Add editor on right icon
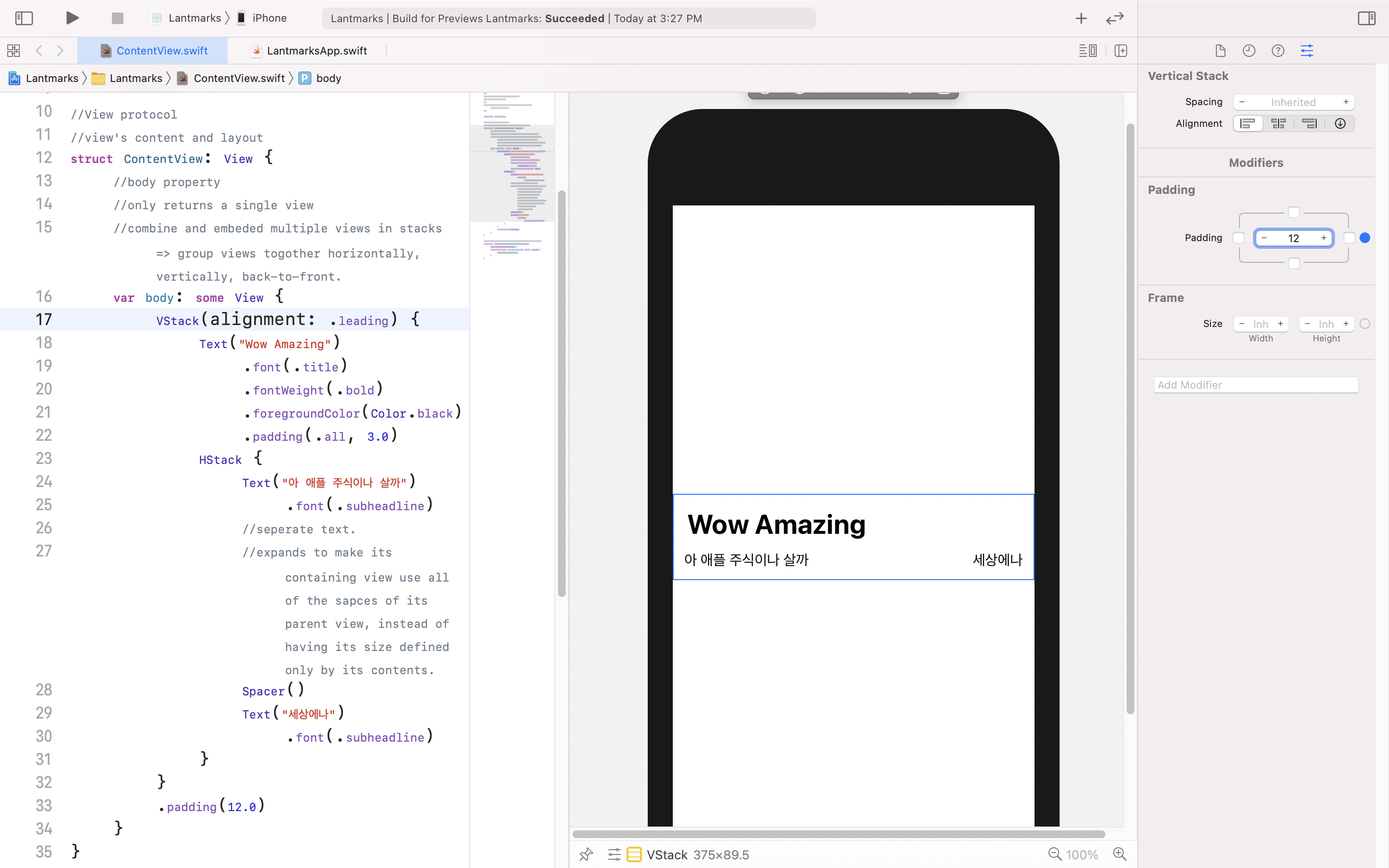 (x=1120, y=51)
